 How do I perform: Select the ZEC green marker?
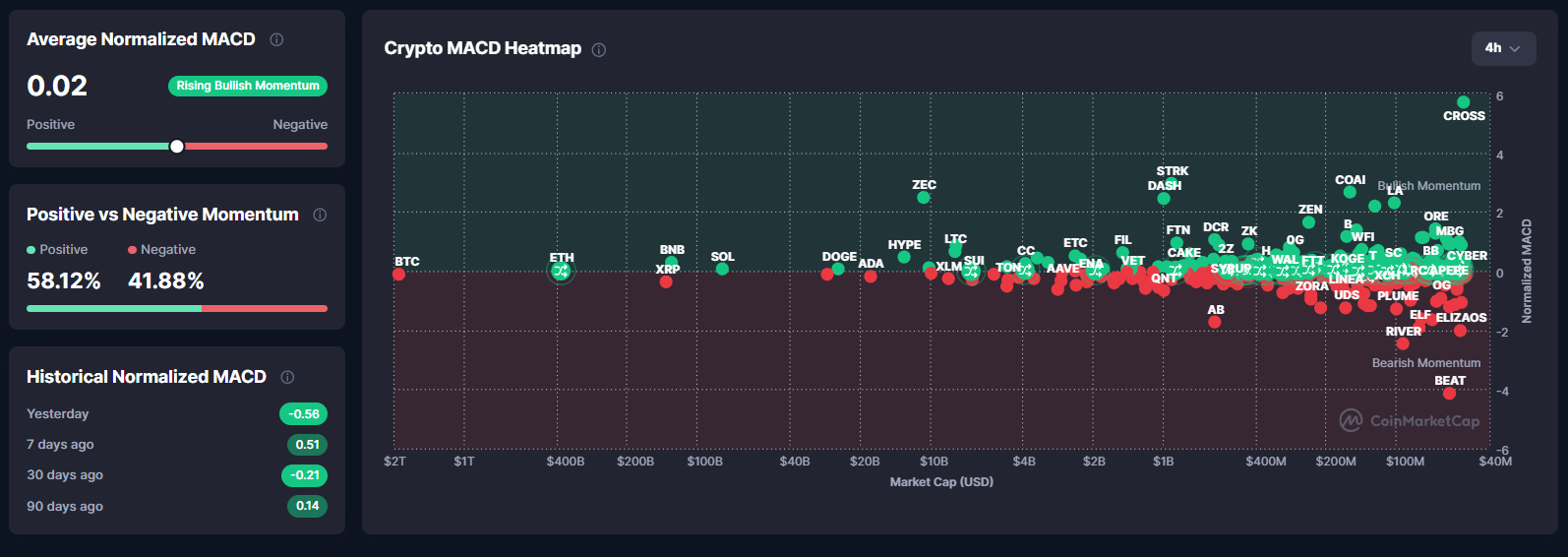pyautogui.click(x=924, y=198)
